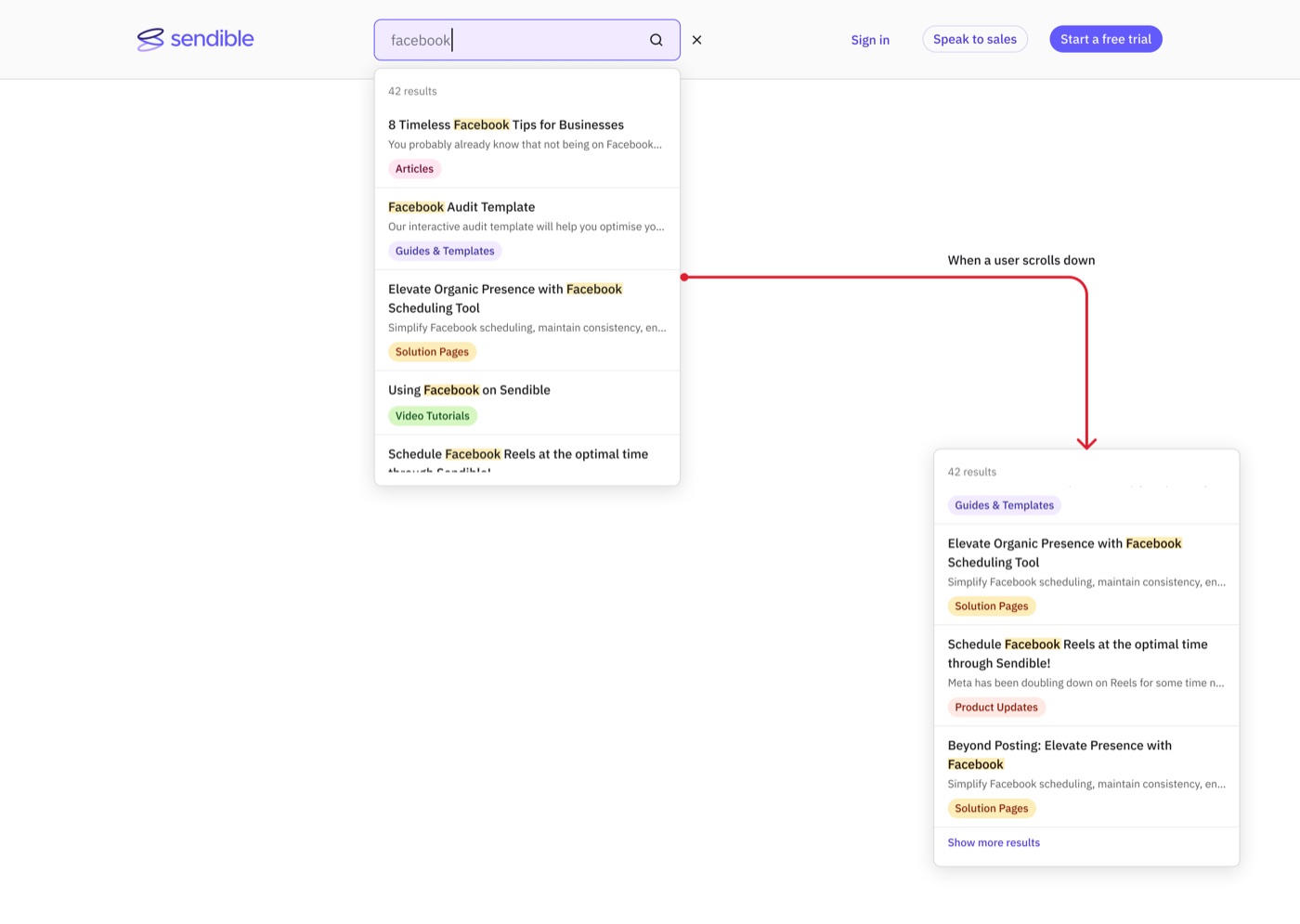This screenshot has height=924, width=1300.
Task: Click the Product Updates tag
Action: 996,708
